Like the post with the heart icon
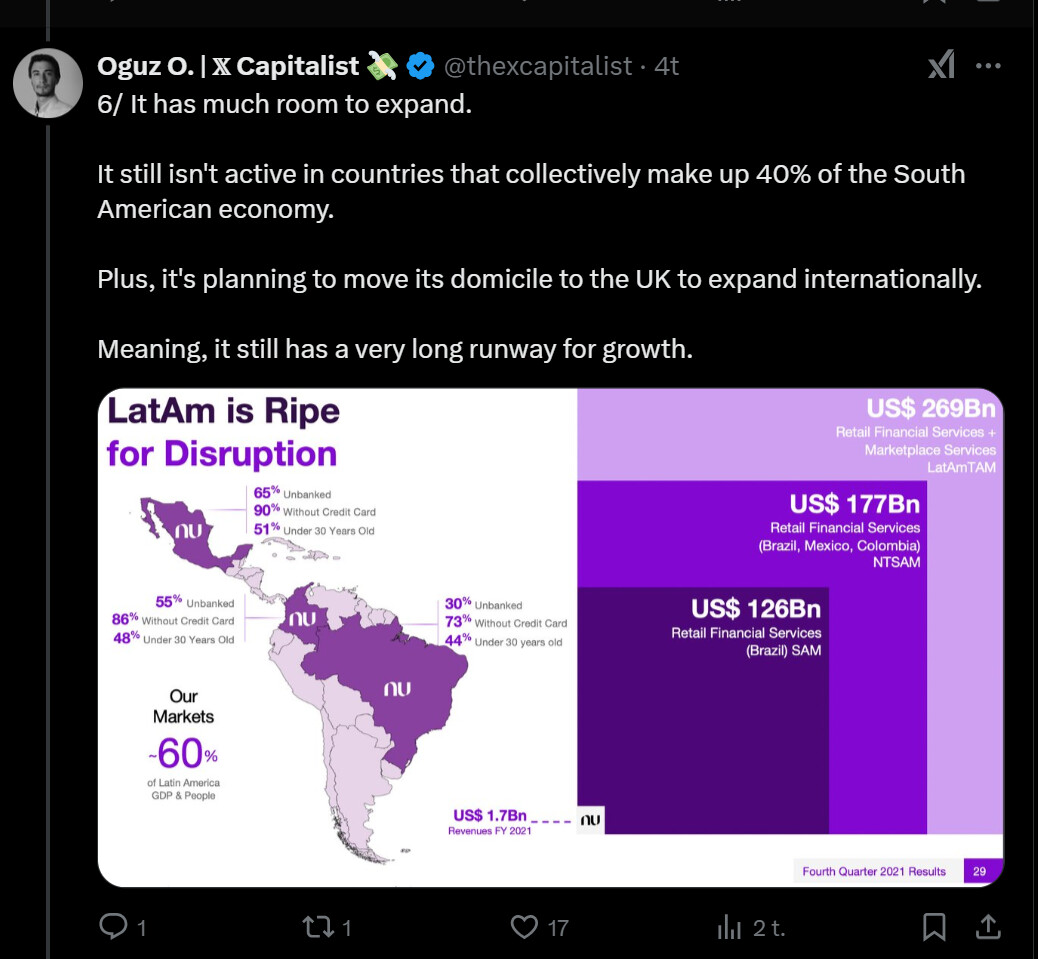The width and height of the screenshot is (1038, 959). coord(525,927)
